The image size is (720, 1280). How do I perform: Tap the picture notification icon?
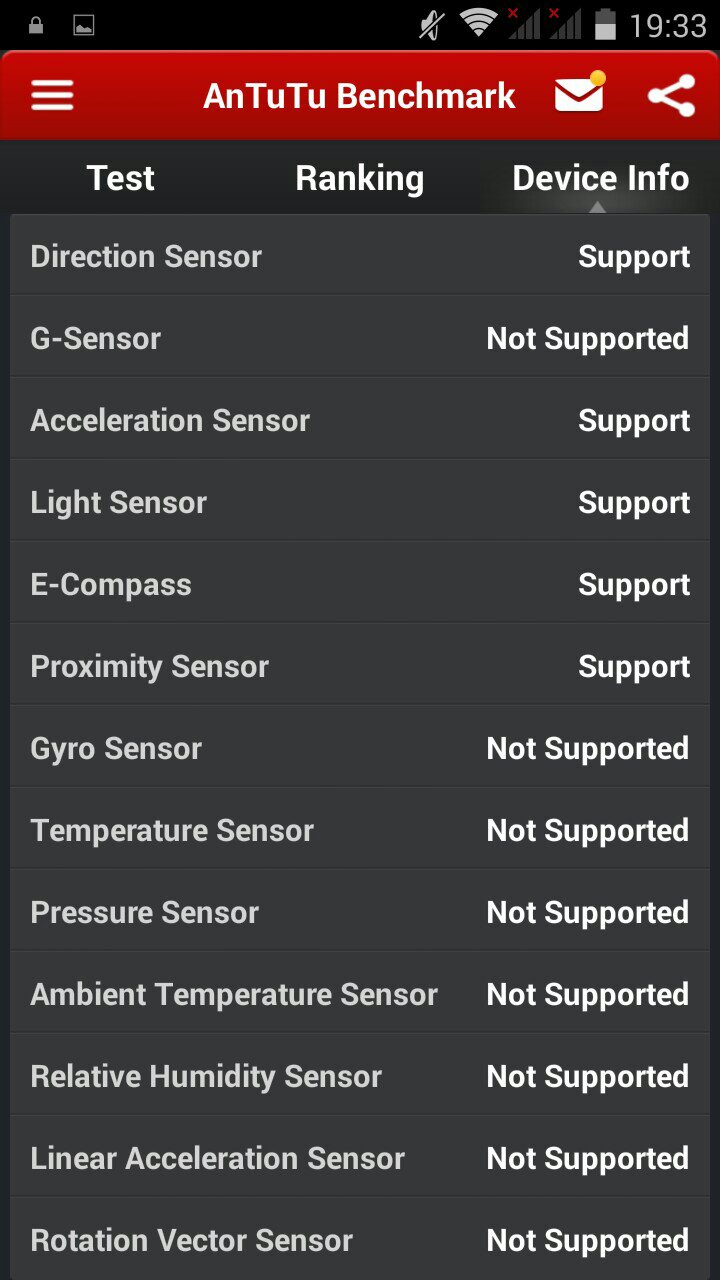coord(84,25)
